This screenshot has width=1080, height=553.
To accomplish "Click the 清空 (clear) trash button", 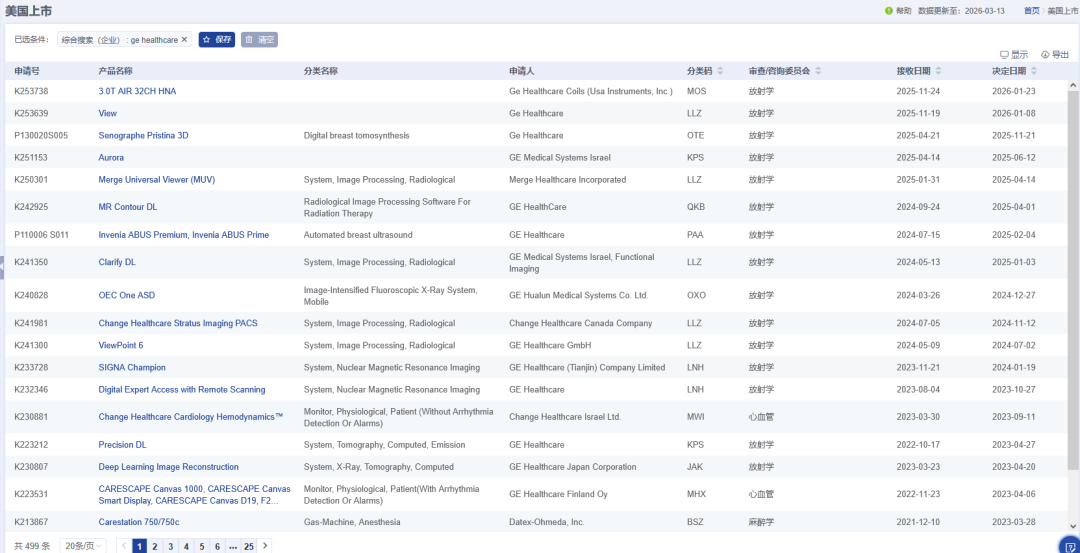I will click(x=259, y=40).
